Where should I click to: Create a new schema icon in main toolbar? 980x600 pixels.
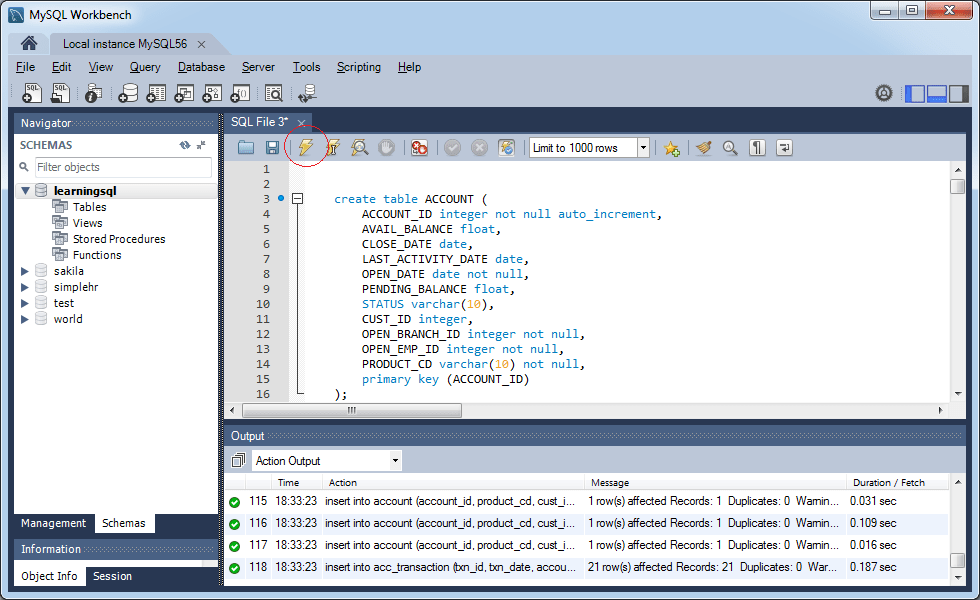pyautogui.click(x=128, y=94)
